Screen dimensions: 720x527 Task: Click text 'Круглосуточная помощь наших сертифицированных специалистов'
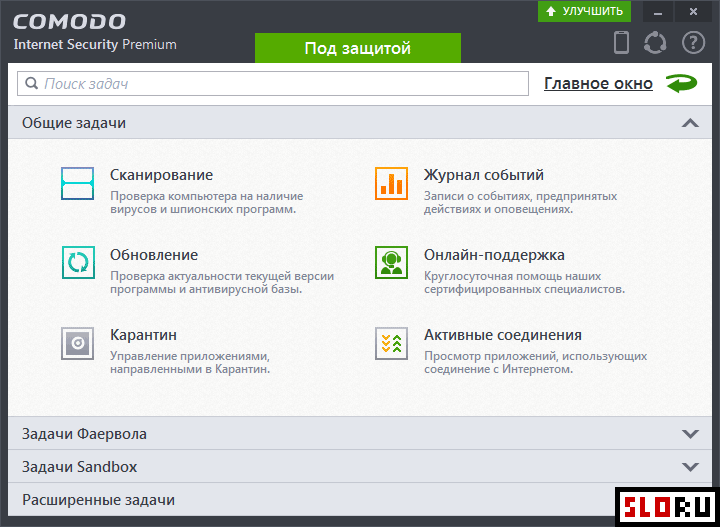[524, 283]
